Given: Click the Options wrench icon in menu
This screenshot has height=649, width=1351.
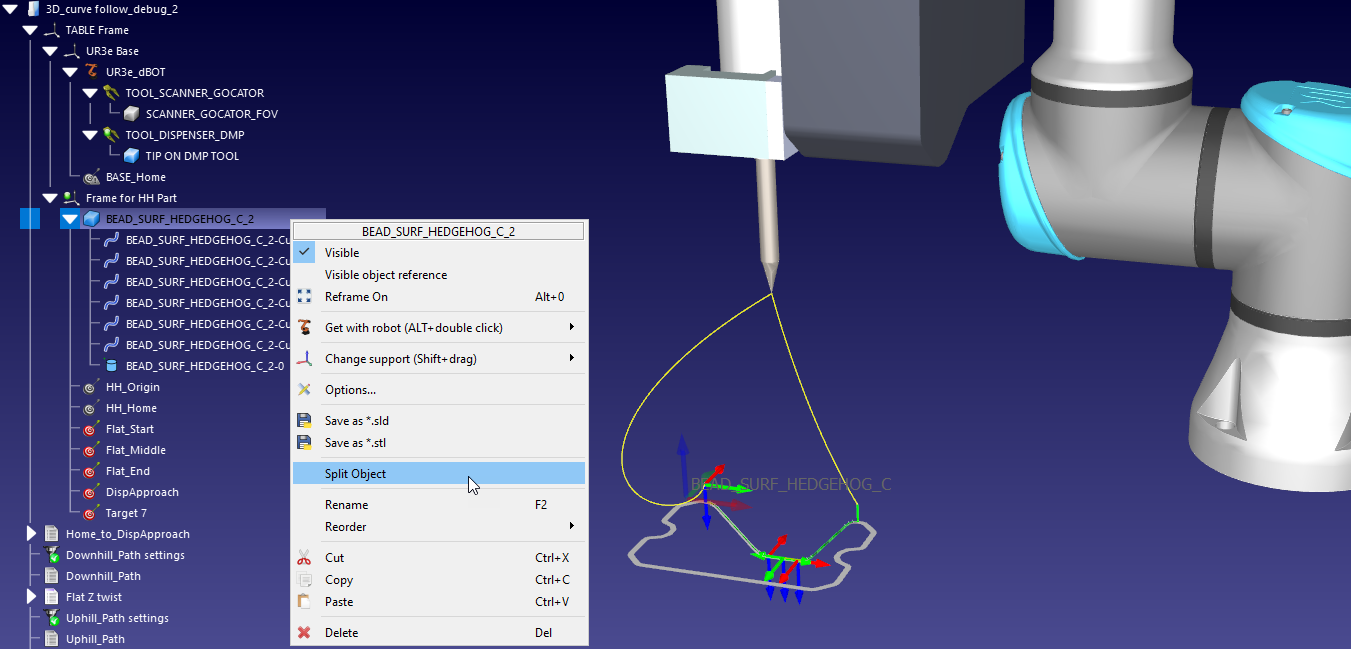Looking at the screenshot, I should click(x=305, y=390).
